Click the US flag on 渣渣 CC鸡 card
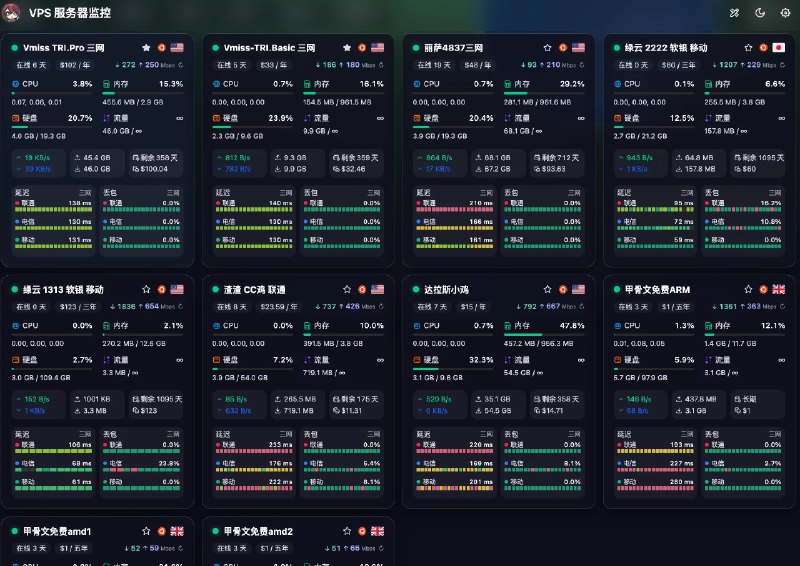The image size is (800, 566). [x=378, y=289]
